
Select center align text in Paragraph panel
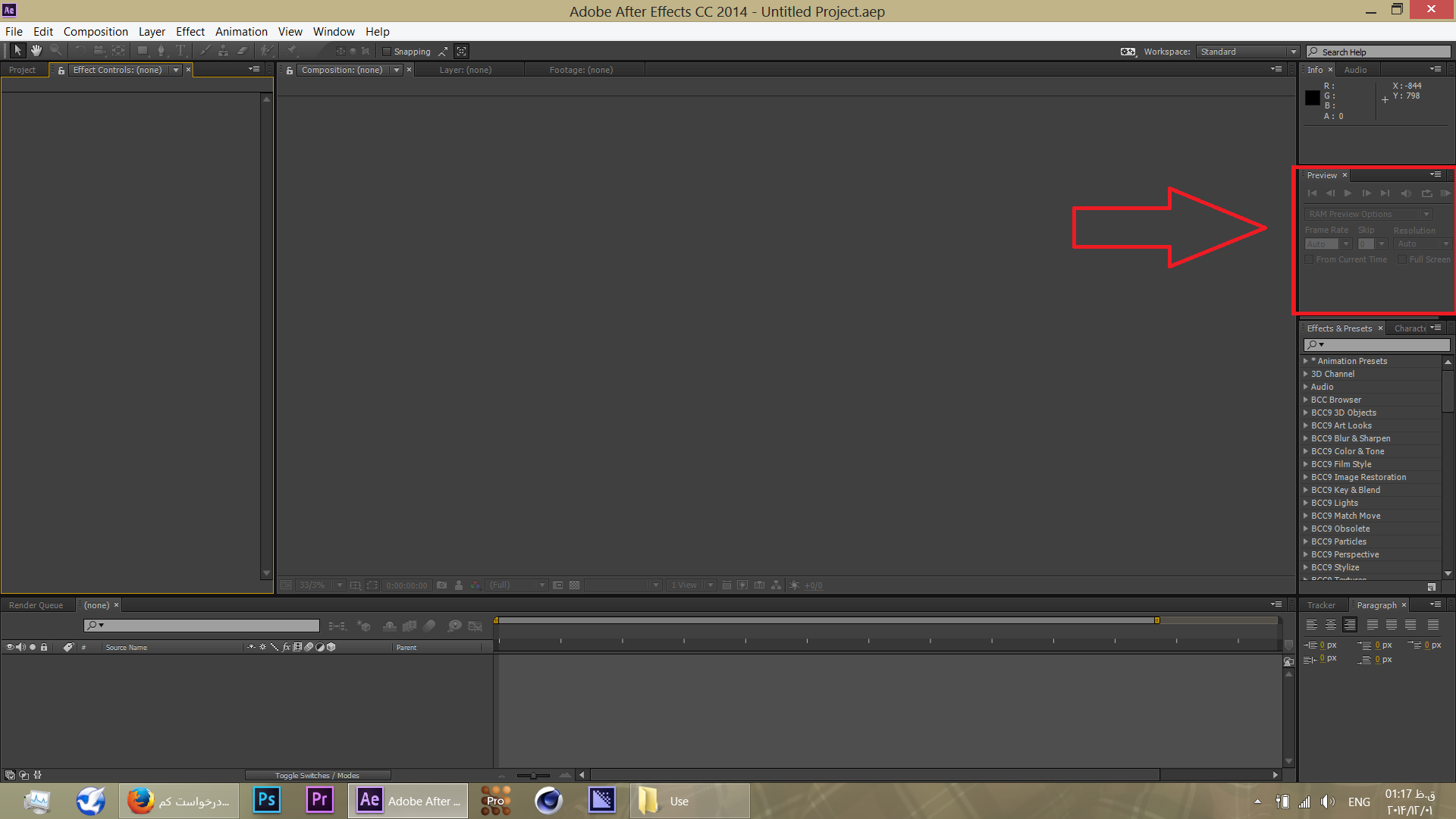[1331, 625]
